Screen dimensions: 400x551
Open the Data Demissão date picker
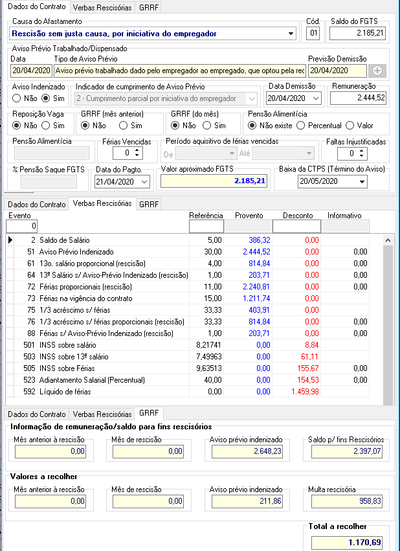316,98
